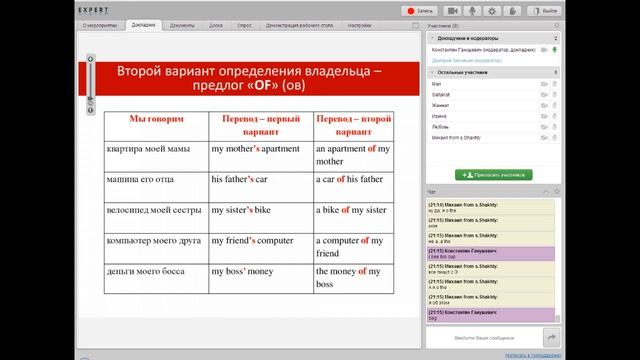This screenshot has width=640, height=360.
Task: Select the Докладчик tab
Action: tap(144, 25)
